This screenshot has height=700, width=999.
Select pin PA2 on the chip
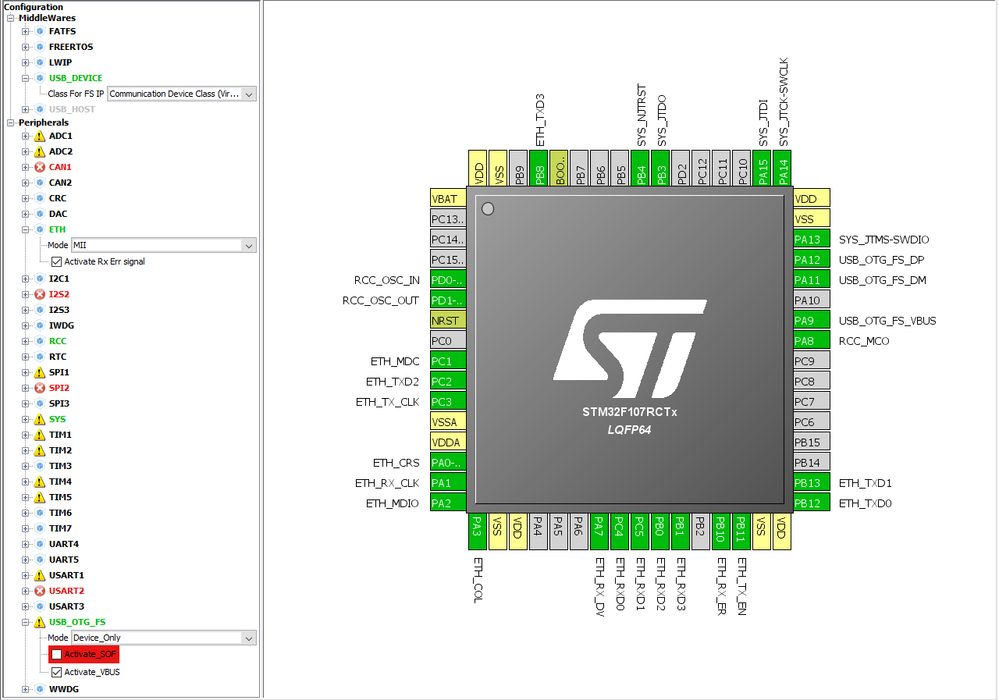448,503
